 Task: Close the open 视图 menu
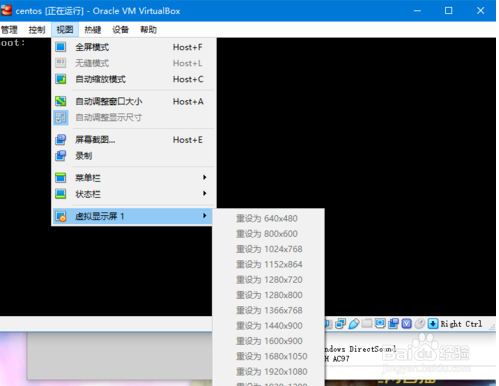tap(65, 30)
